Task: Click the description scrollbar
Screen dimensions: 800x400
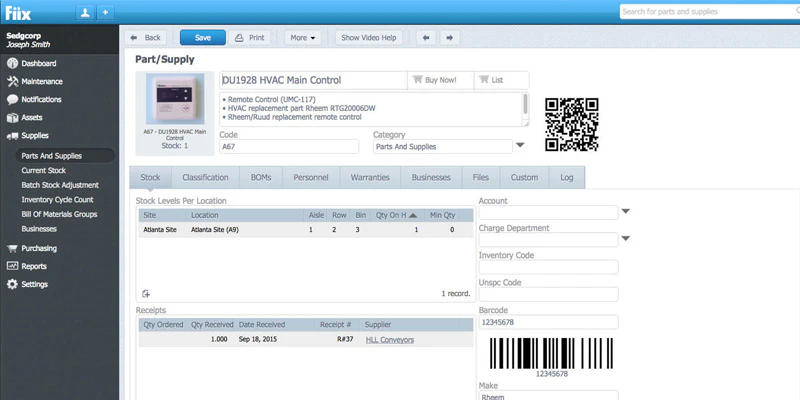Action: coord(526,104)
